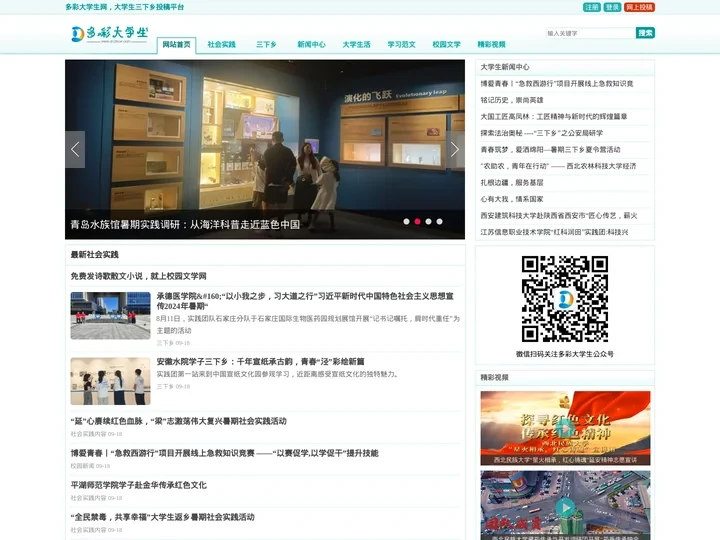Open news link 探索法治奥秘 公安局研学
This screenshot has width=720, height=540.
click(x=542, y=133)
